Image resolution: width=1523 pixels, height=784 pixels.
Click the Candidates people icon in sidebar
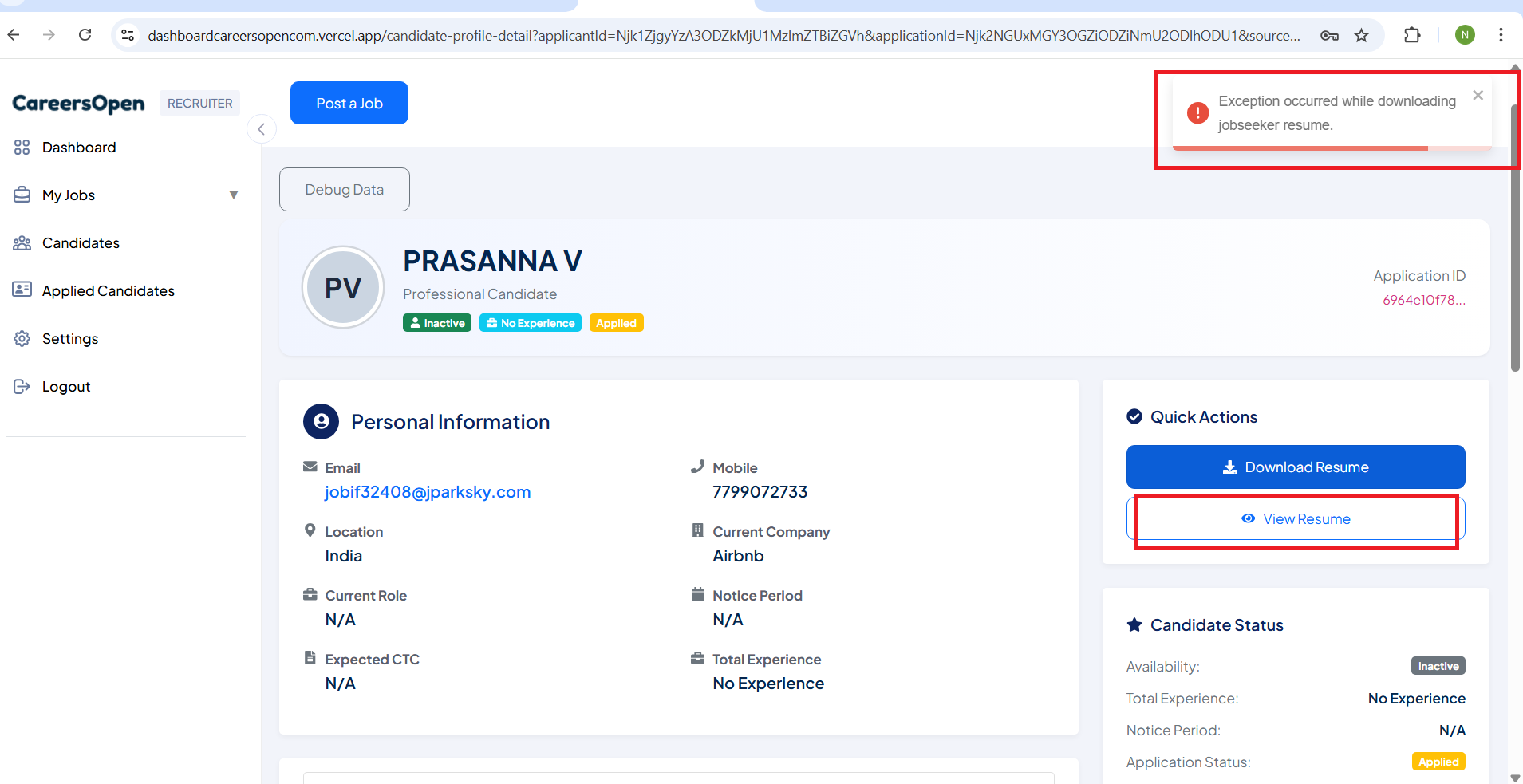coord(22,243)
